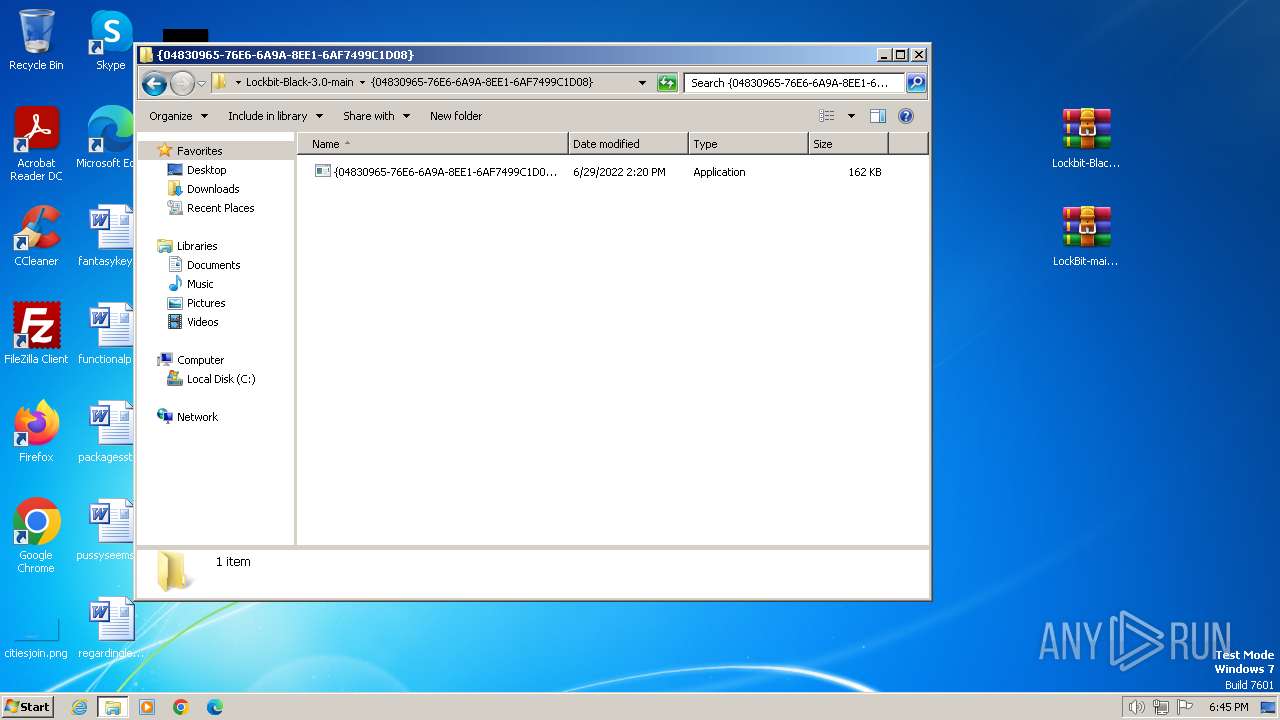Open Include in library menu
Image resolution: width=1280 pixels, height=720 pixels.
pyautogui.click(x=275, y=116)
